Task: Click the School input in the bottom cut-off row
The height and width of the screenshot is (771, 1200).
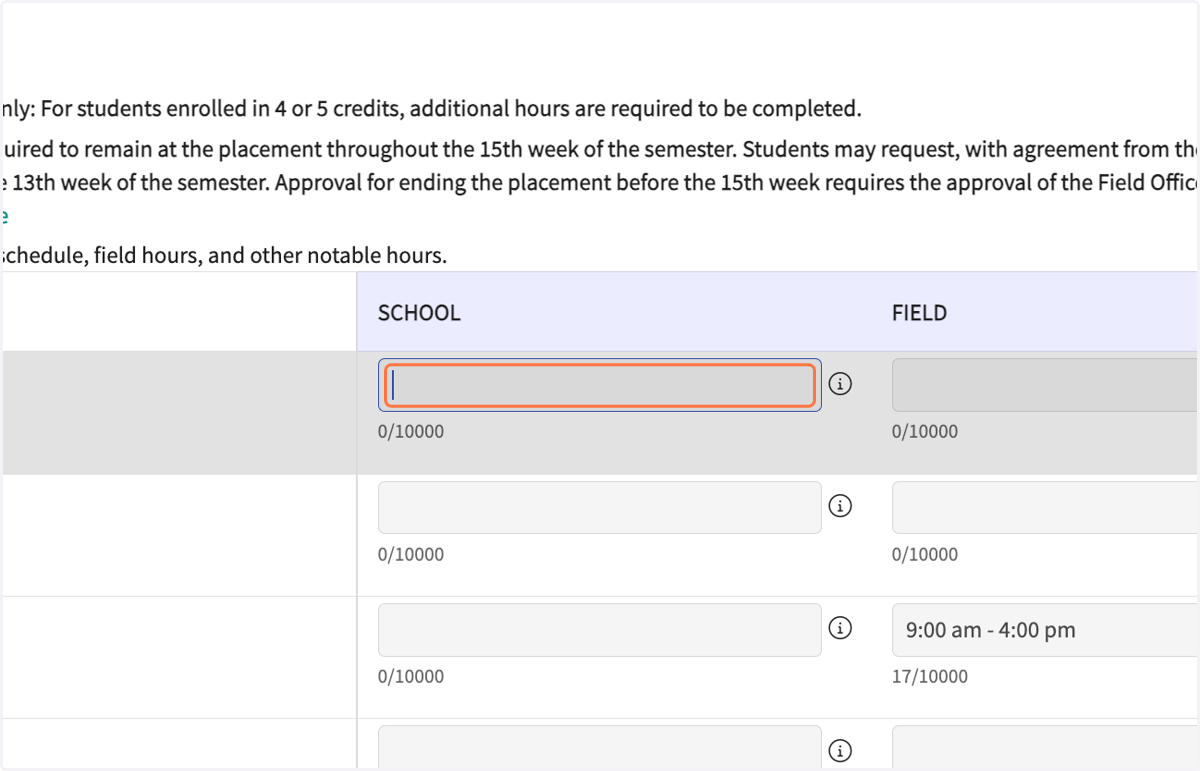Action: click(600, 748)
